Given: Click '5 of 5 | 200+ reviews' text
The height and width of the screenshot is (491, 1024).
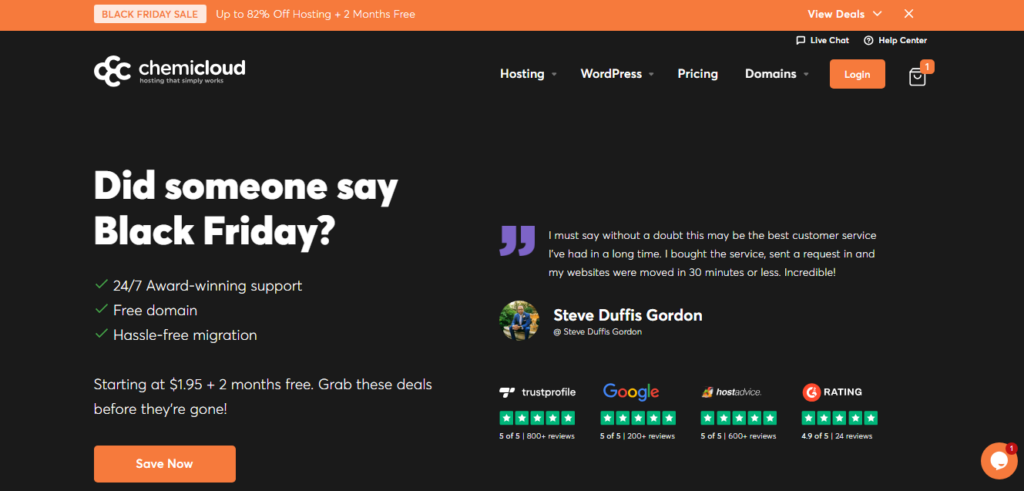Looking at the screenshot, I should click(x=637, y=436).
